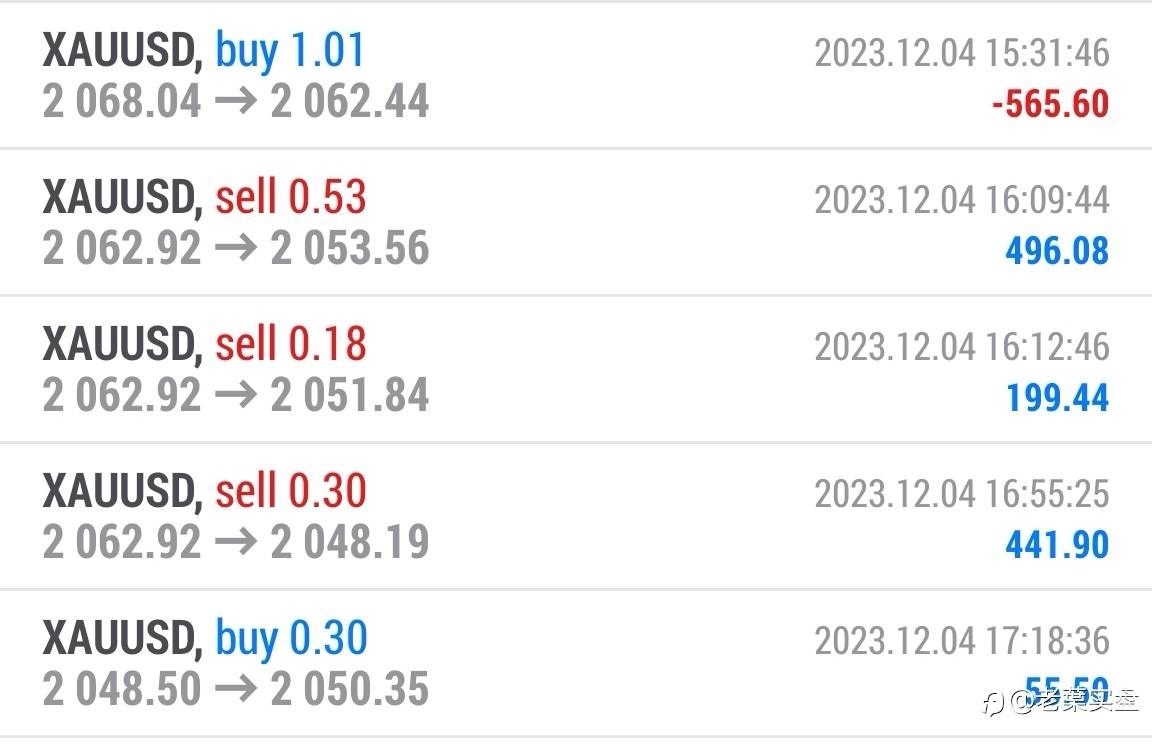Open the XAUUSD sell 0.53 trade

coord(204,197)
